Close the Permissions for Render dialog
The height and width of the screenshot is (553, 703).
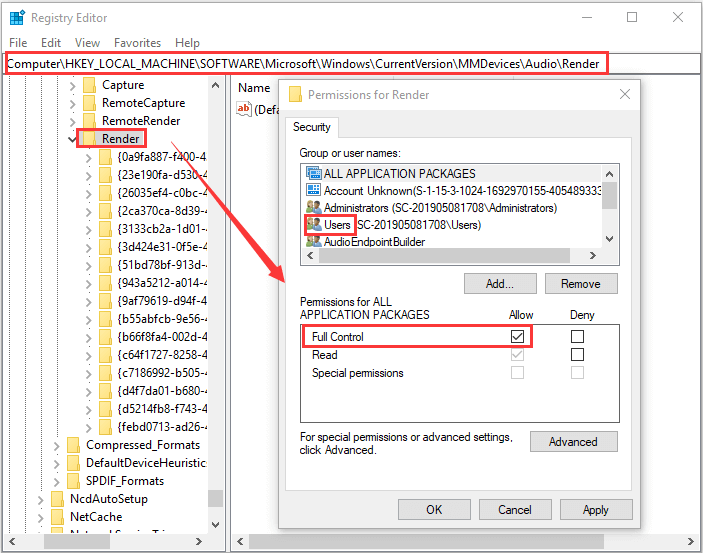click(x=625, y=94)
